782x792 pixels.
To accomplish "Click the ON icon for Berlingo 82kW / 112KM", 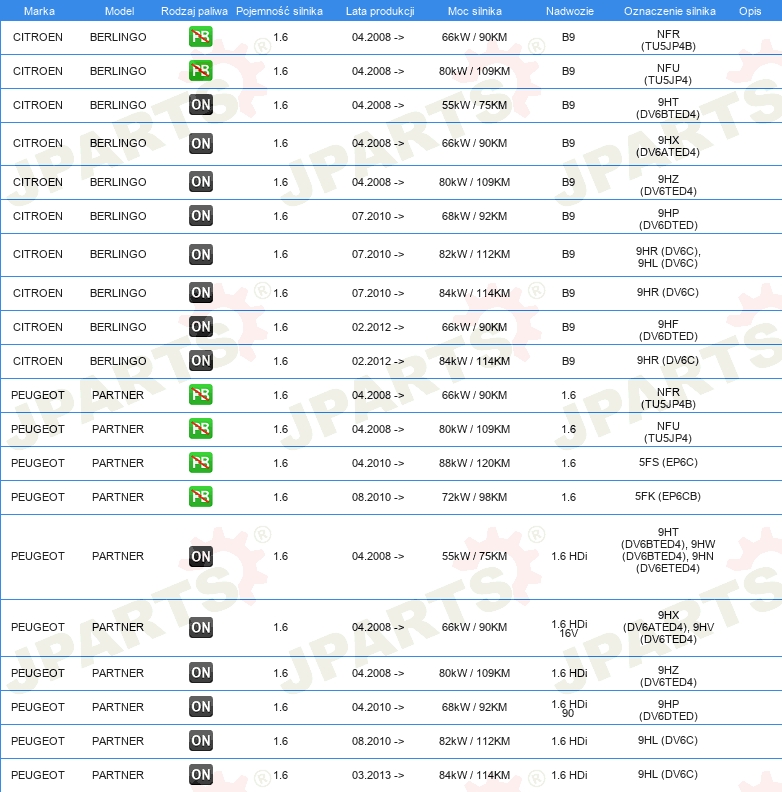I will click(201, 254).
